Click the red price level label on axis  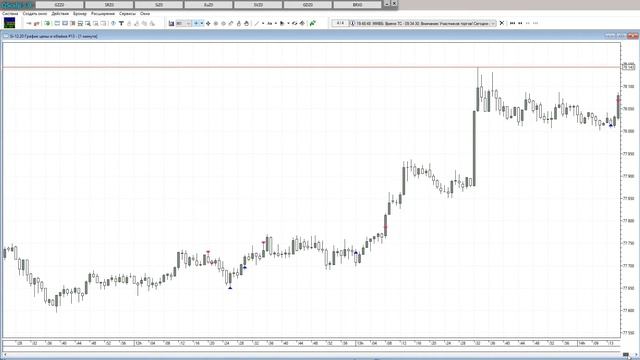[x=629, y=68]
